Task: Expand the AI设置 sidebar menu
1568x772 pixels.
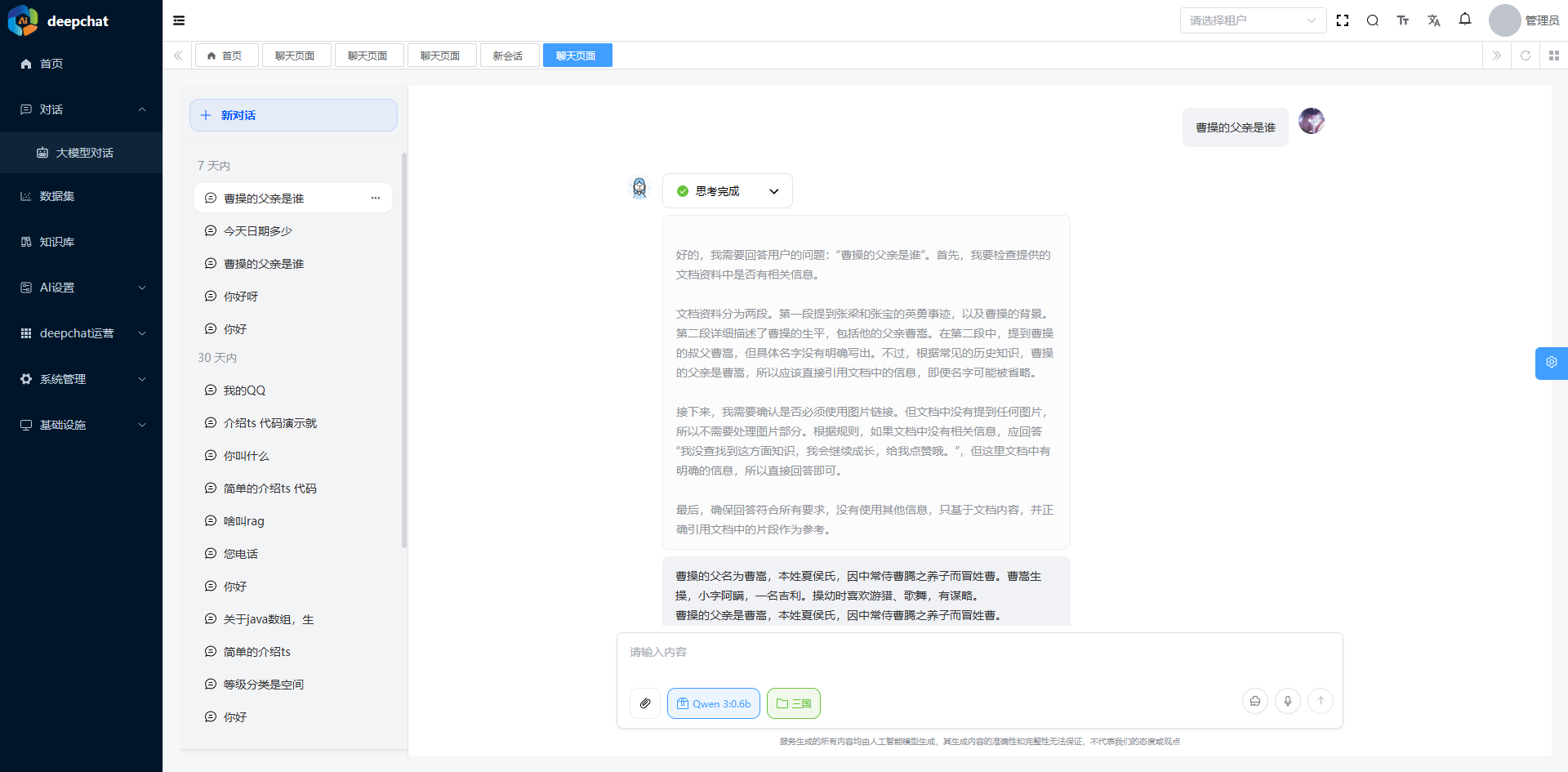Action: (81, 288)
